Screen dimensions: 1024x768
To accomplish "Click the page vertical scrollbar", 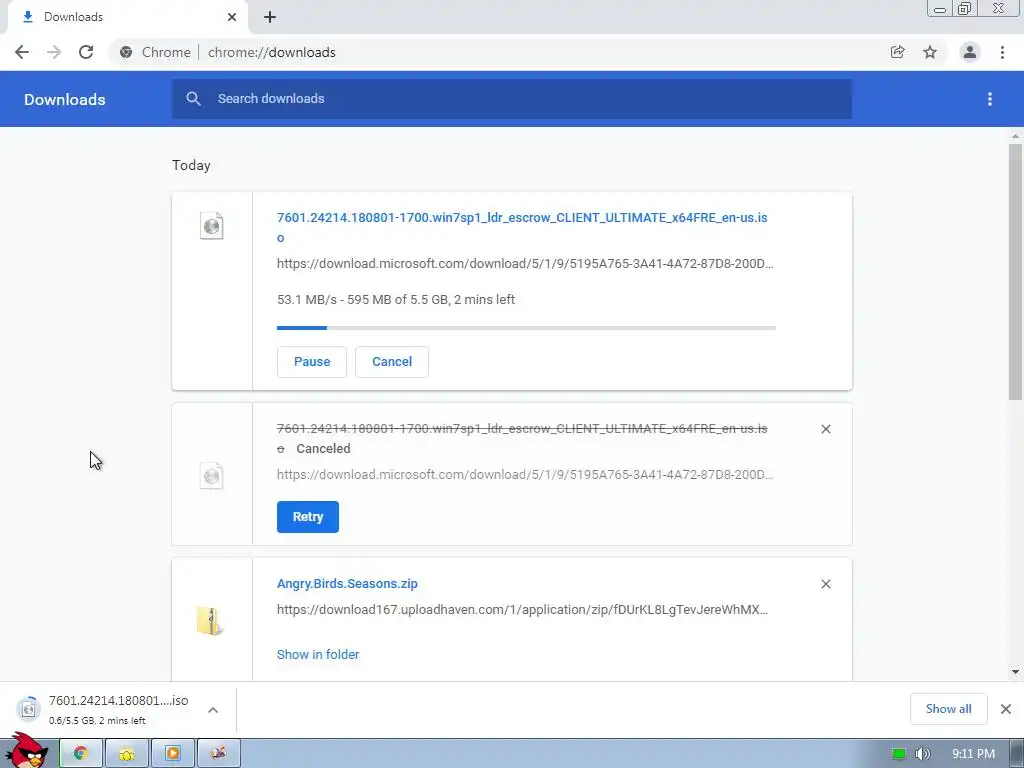I will pyautogui.click(x=1015, y=271).
